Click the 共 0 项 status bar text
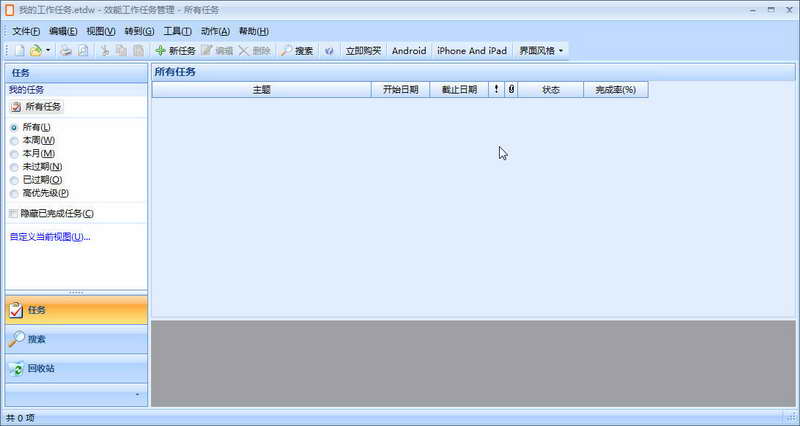Viewport: 800px width, 426px height. click(20, 418)
